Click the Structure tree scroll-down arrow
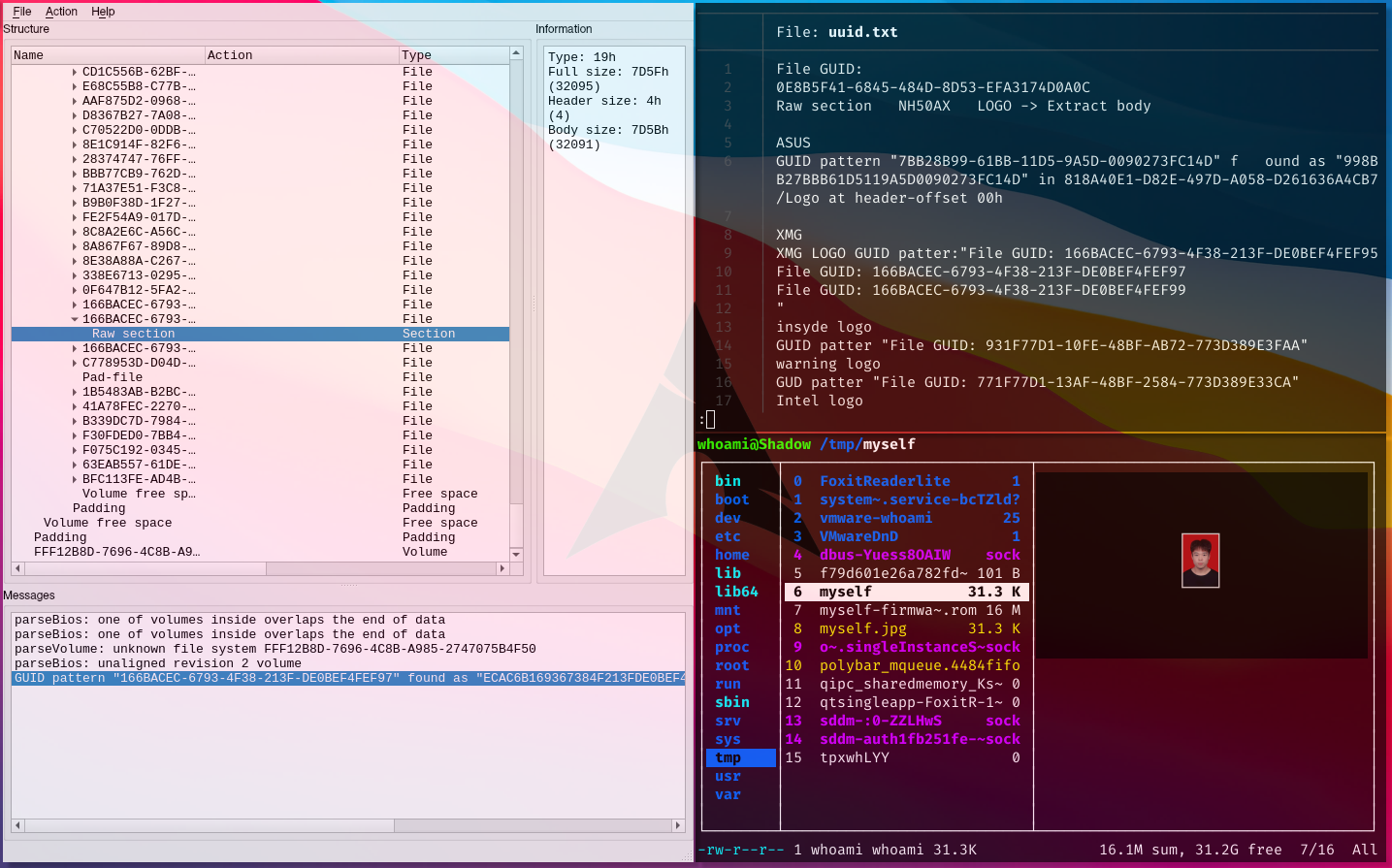 [516, 554]
